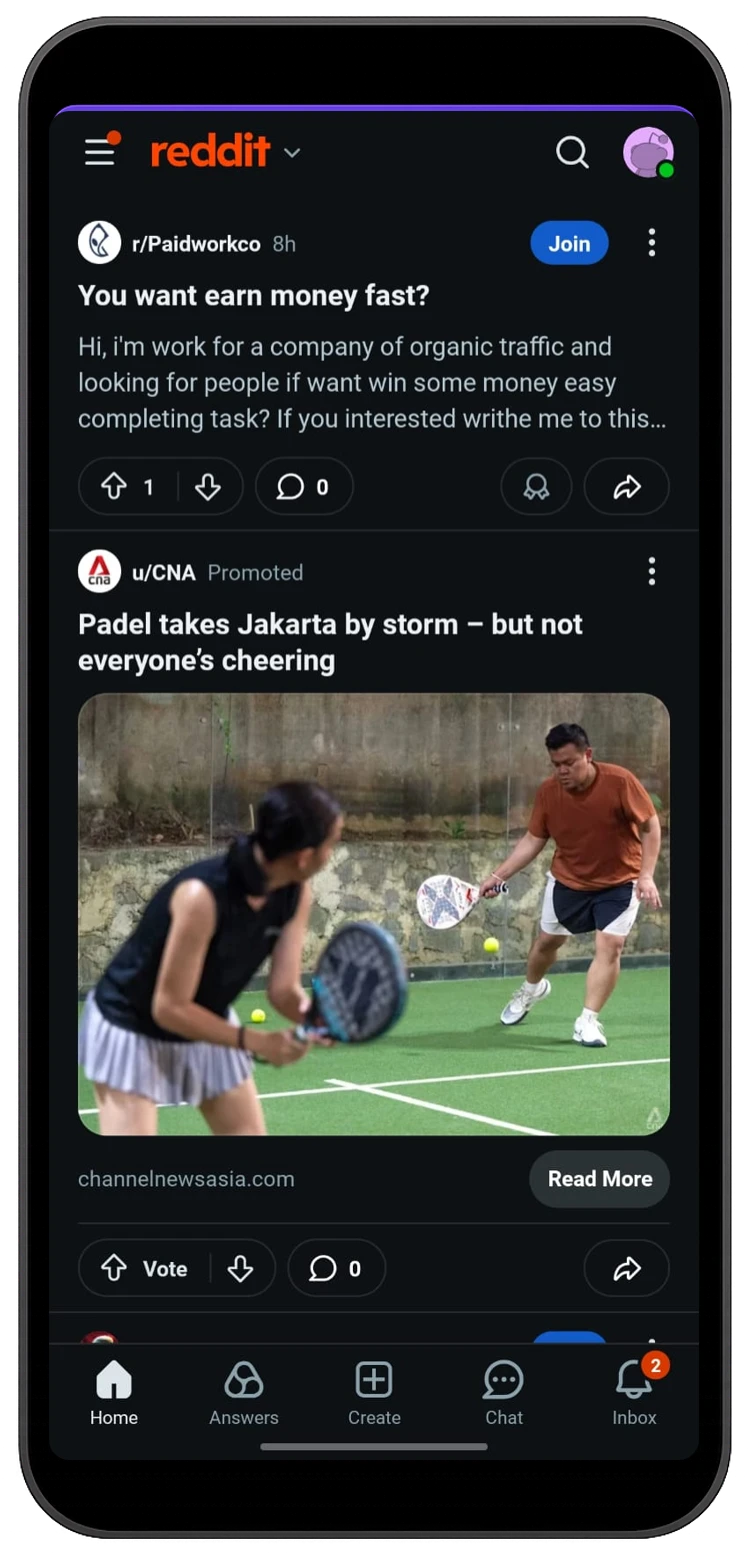Screen dimensions: 748x1554
Task: Open overflow menu on Paidworkco post
Action: [x=651, y=243]
